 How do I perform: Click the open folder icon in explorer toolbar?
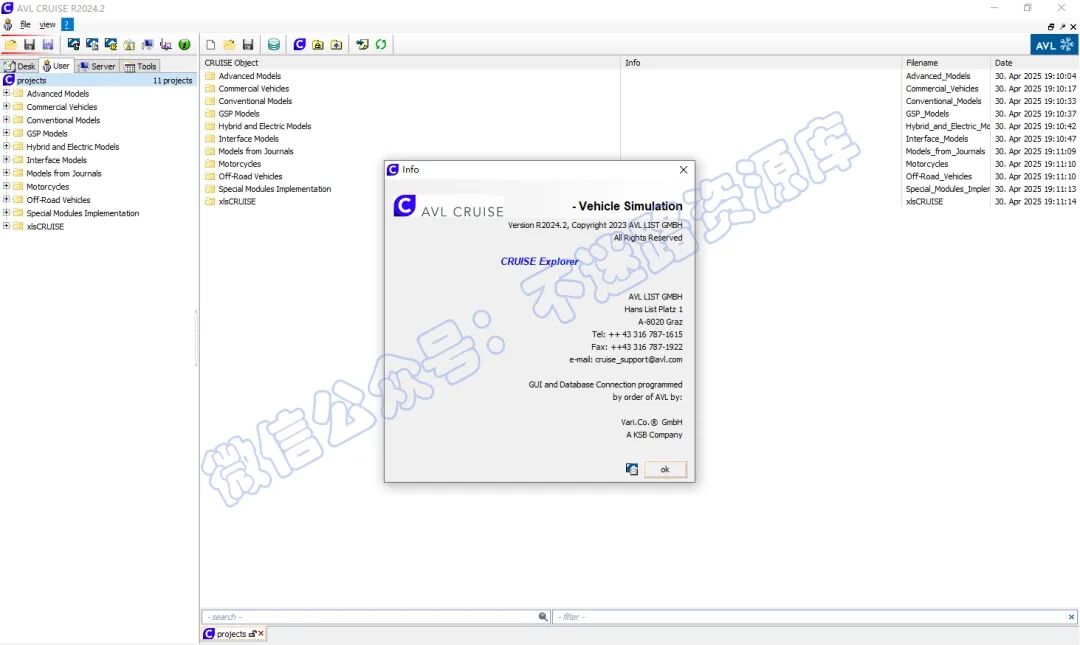(x=229, y=44)
